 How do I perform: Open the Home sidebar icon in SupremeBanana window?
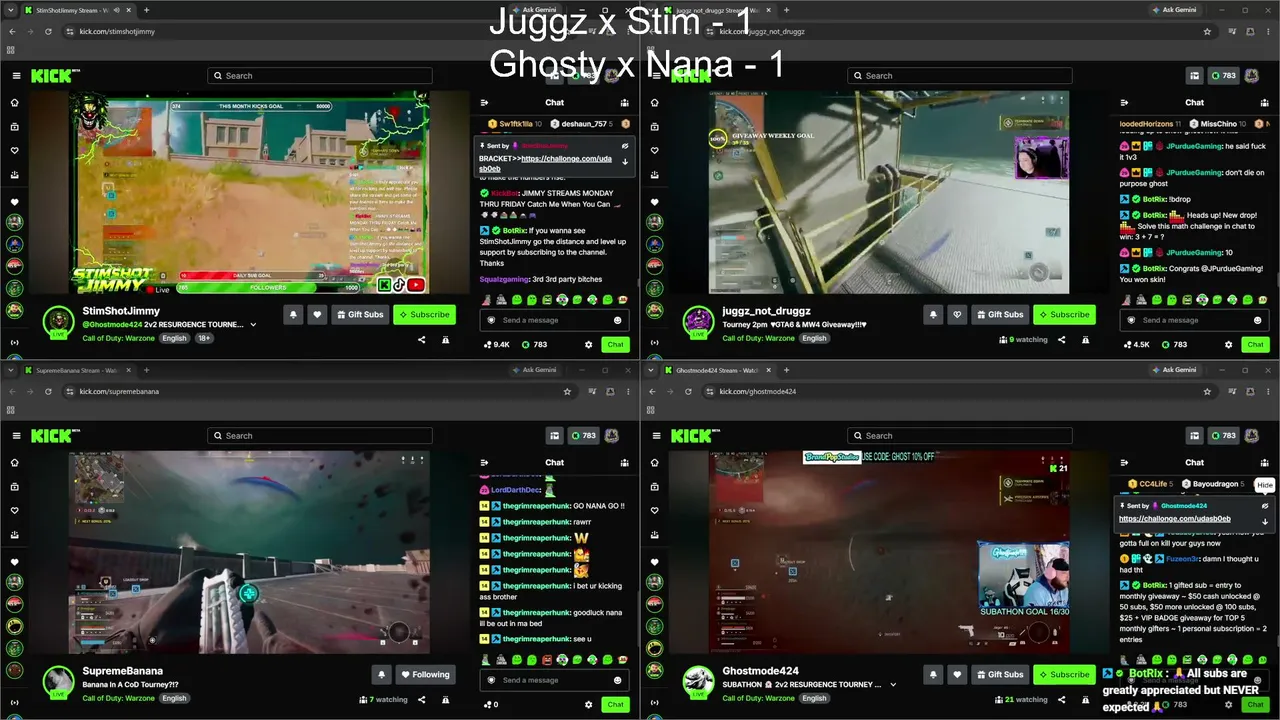pyautogui.click(x=14, y=463)
